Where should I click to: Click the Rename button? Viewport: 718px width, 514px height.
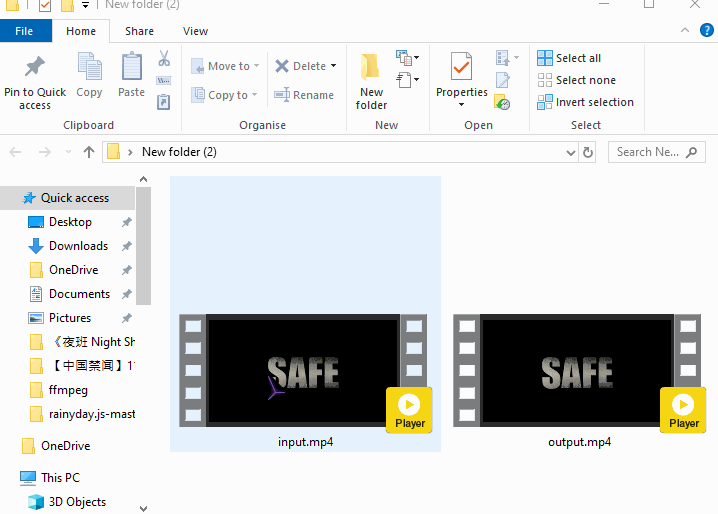(x=304, y=95)
